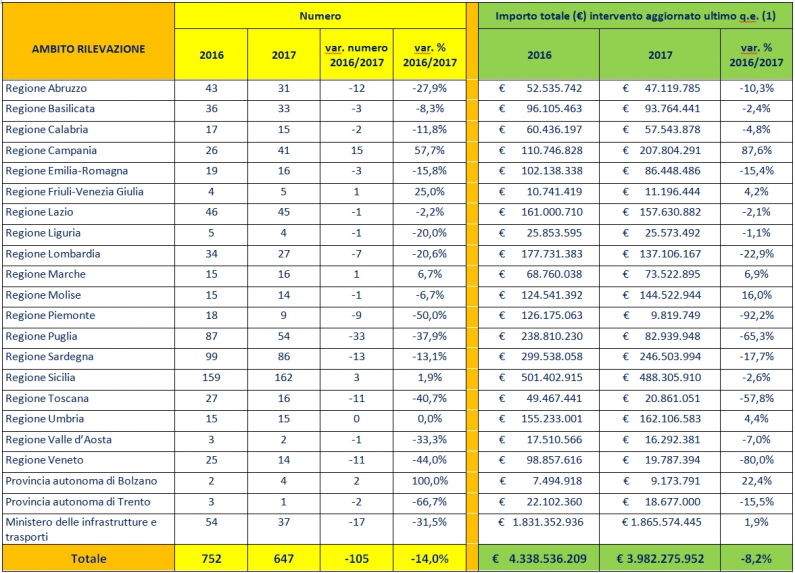The image size is (795, 573).
Task: Click the -8,2% total variation cell
Action: tap(754, 559)
